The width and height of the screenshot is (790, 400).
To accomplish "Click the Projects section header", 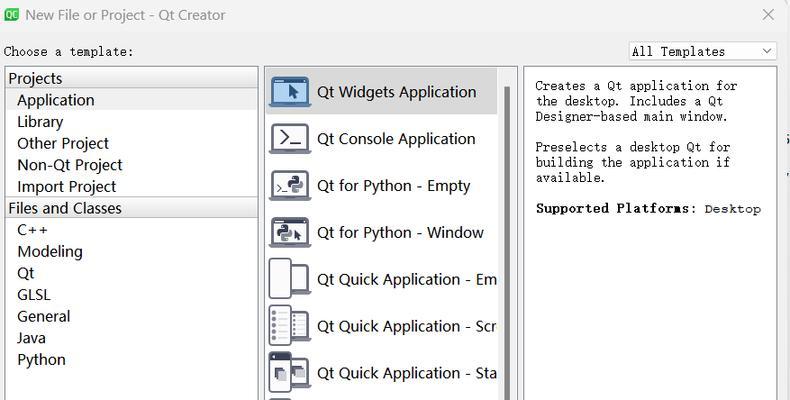I will tap(131, 78).
